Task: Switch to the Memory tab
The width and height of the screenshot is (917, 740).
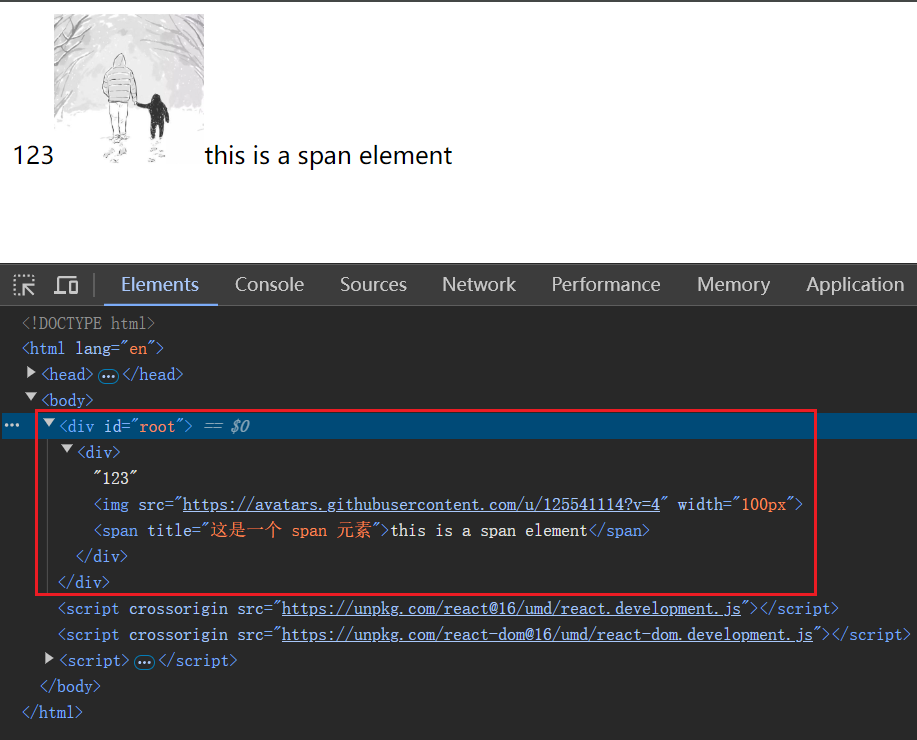Action: point(733,284)
